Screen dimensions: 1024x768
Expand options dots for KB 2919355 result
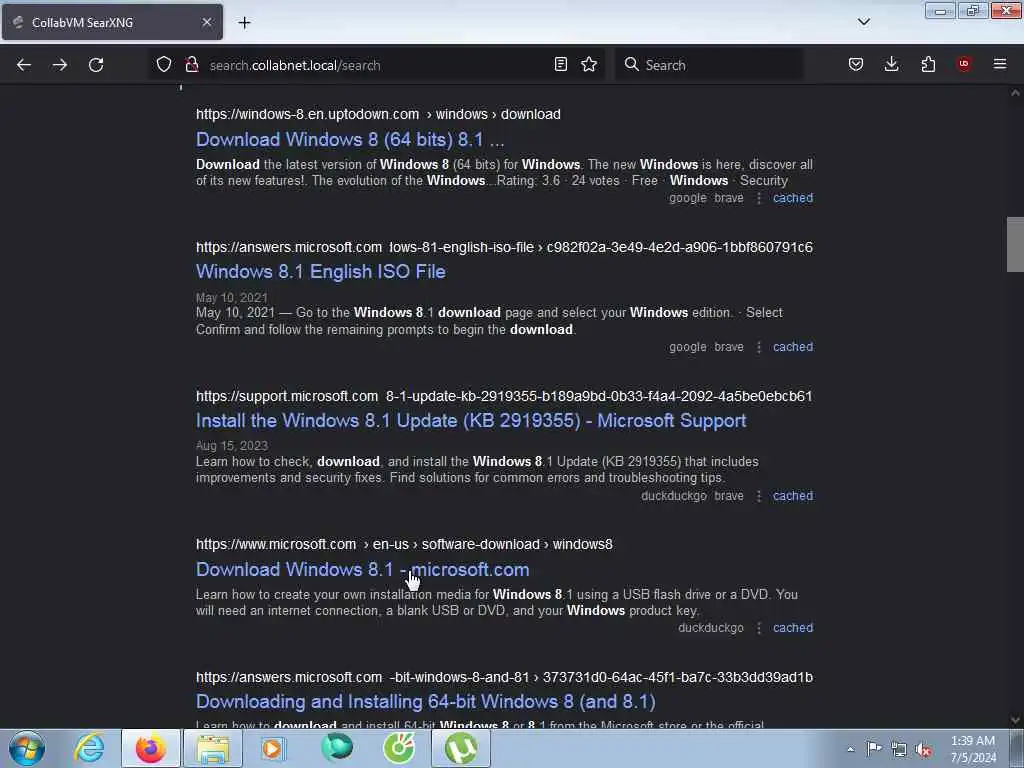(x=759, y=496)
